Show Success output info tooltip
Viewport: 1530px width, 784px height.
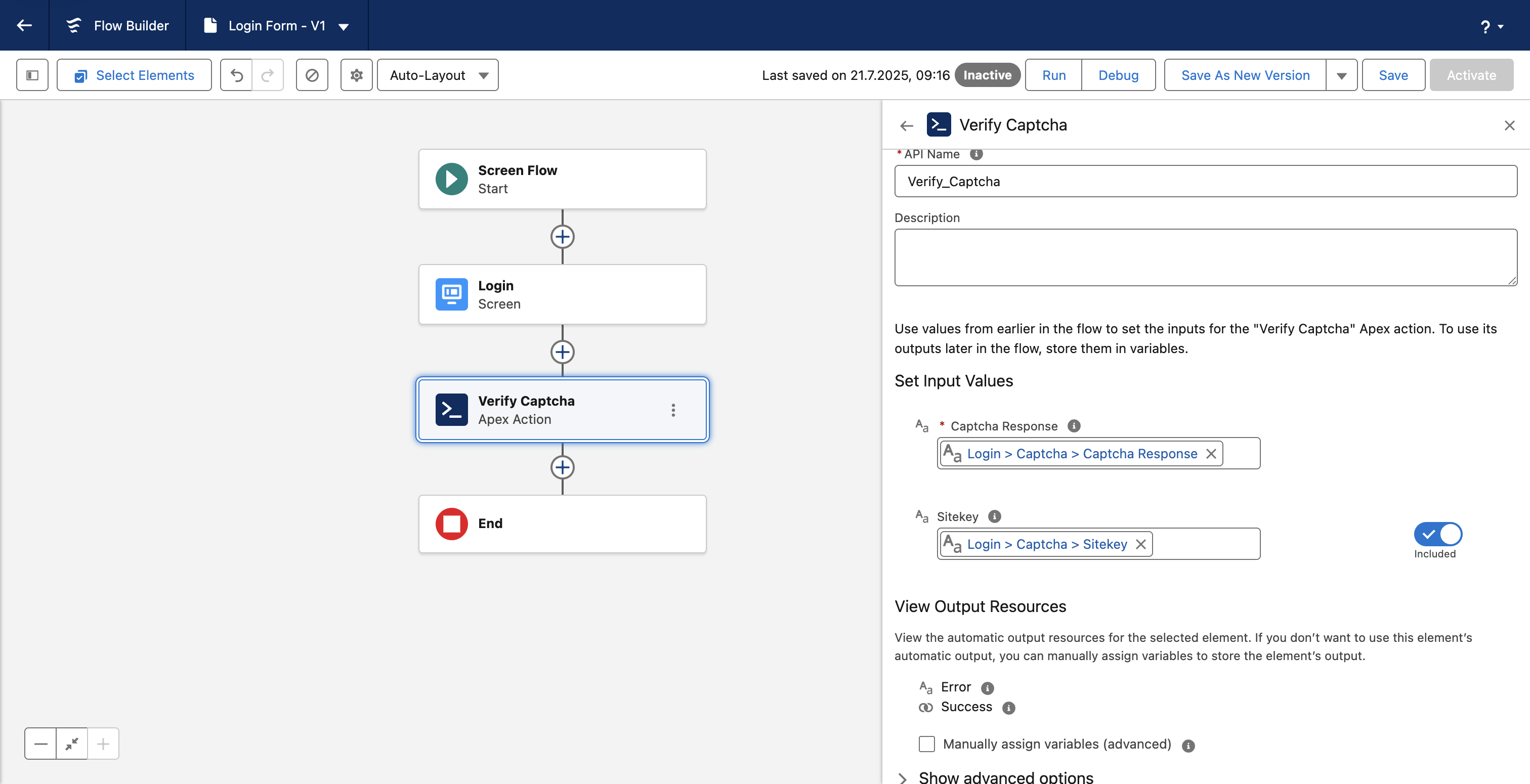point(1008,708)
